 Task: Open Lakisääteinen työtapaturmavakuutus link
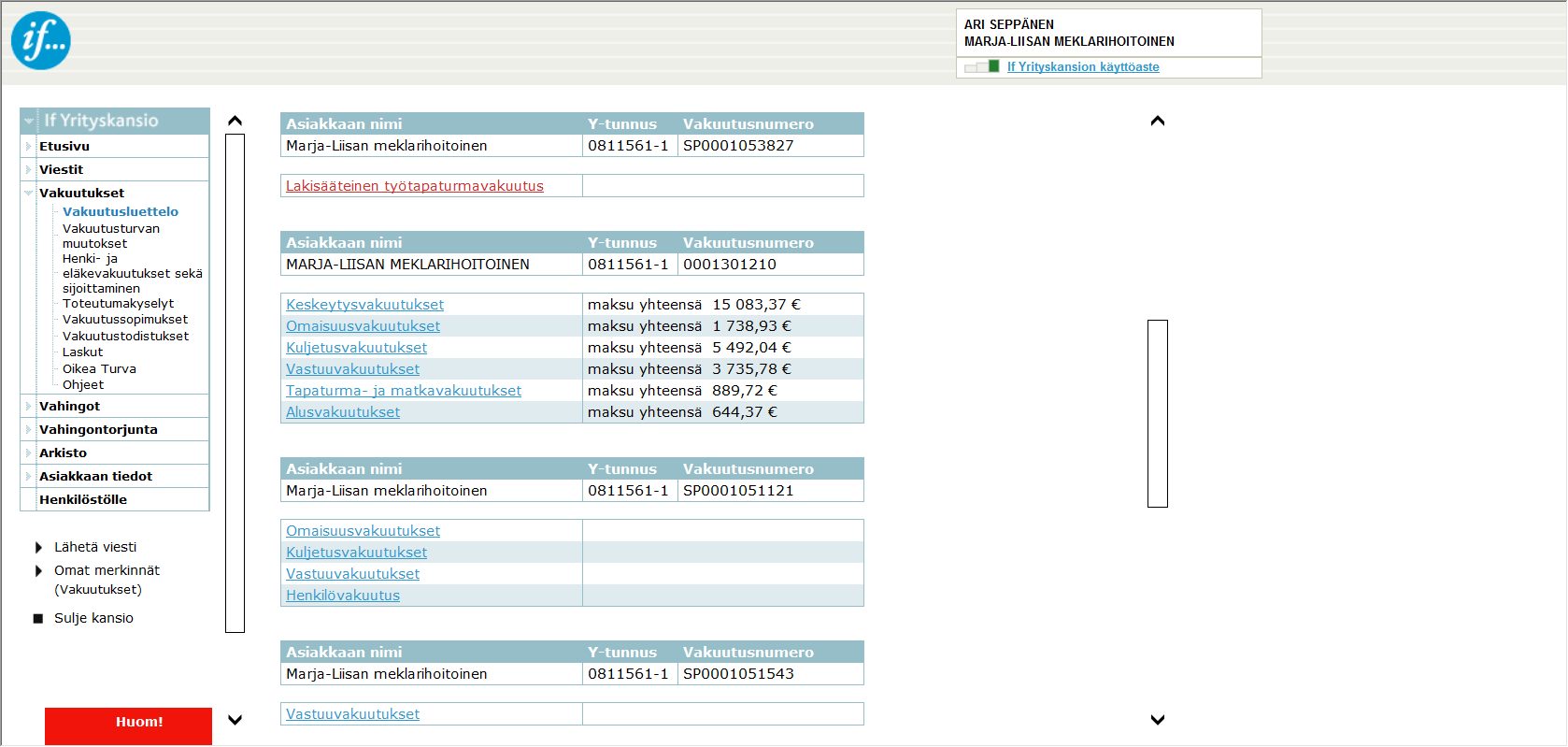point(415,186)
